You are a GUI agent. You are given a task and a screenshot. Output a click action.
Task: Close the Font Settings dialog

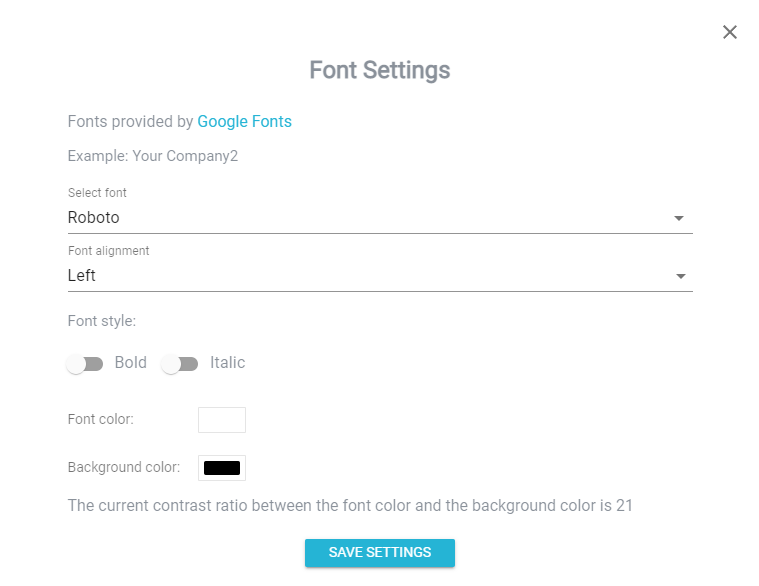coord(729,32)
